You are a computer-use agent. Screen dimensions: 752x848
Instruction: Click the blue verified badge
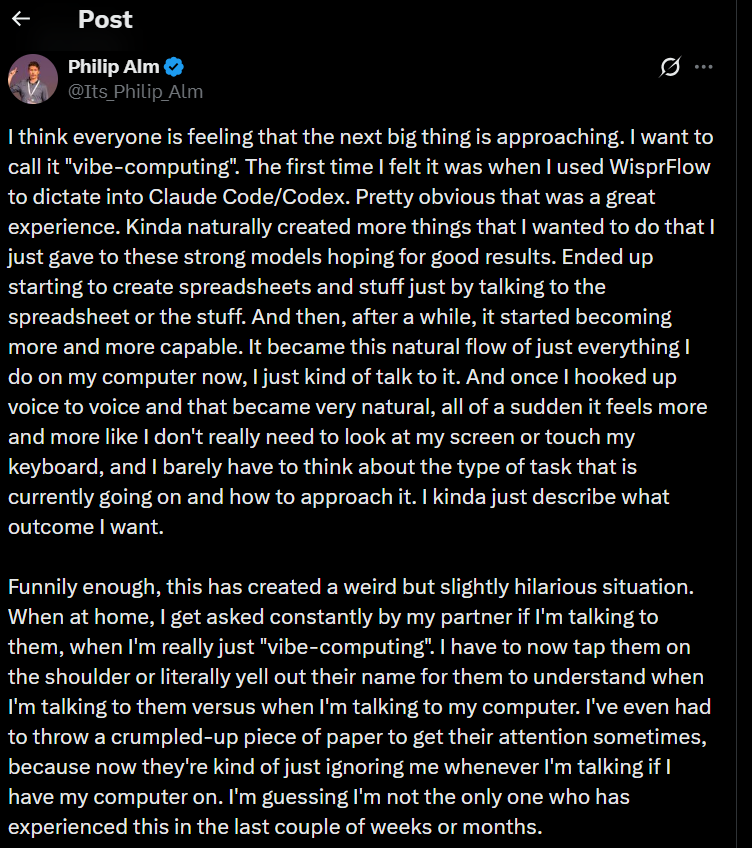tap(174, 67)
